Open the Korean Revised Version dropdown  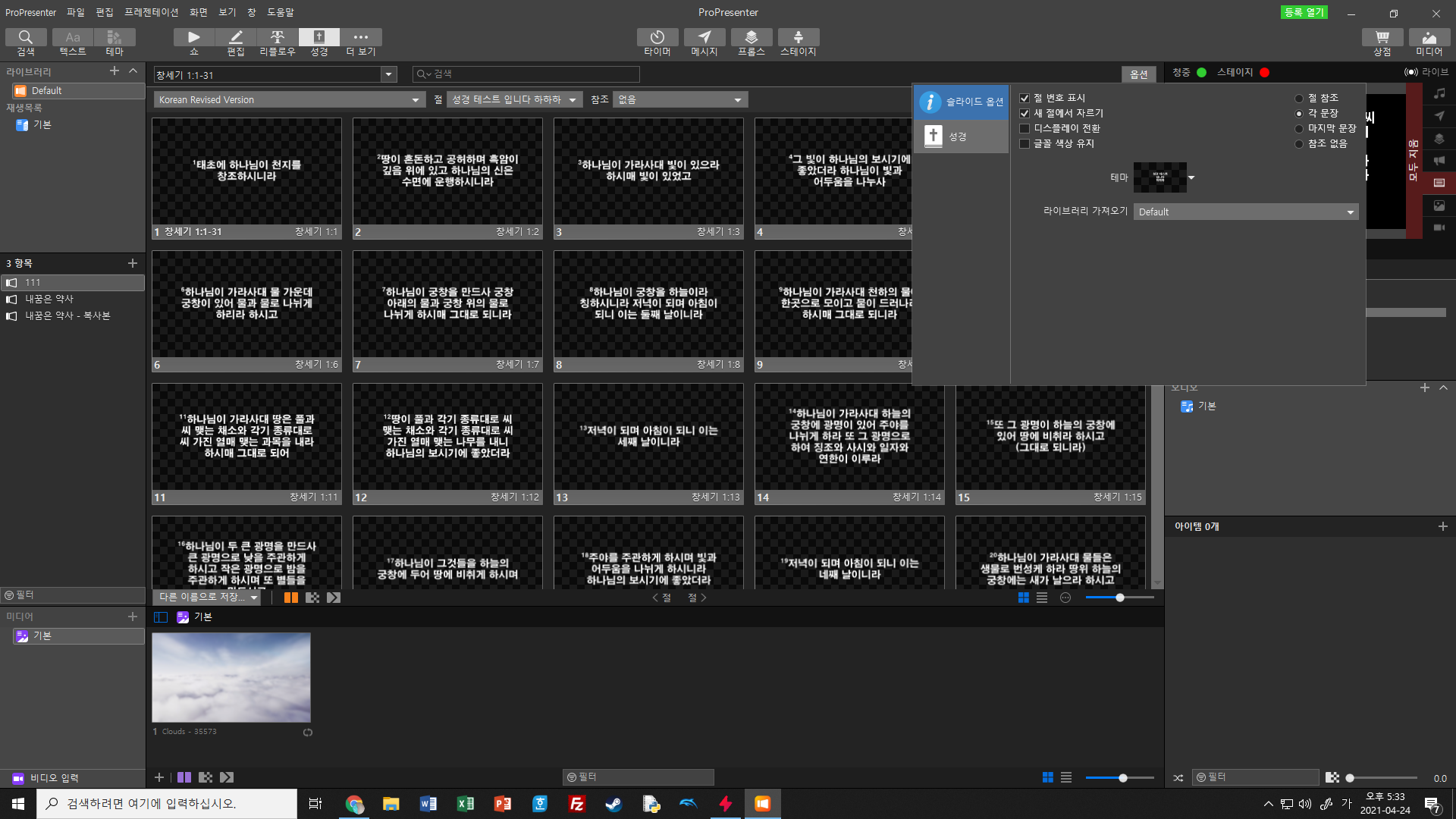coord(288,100)
